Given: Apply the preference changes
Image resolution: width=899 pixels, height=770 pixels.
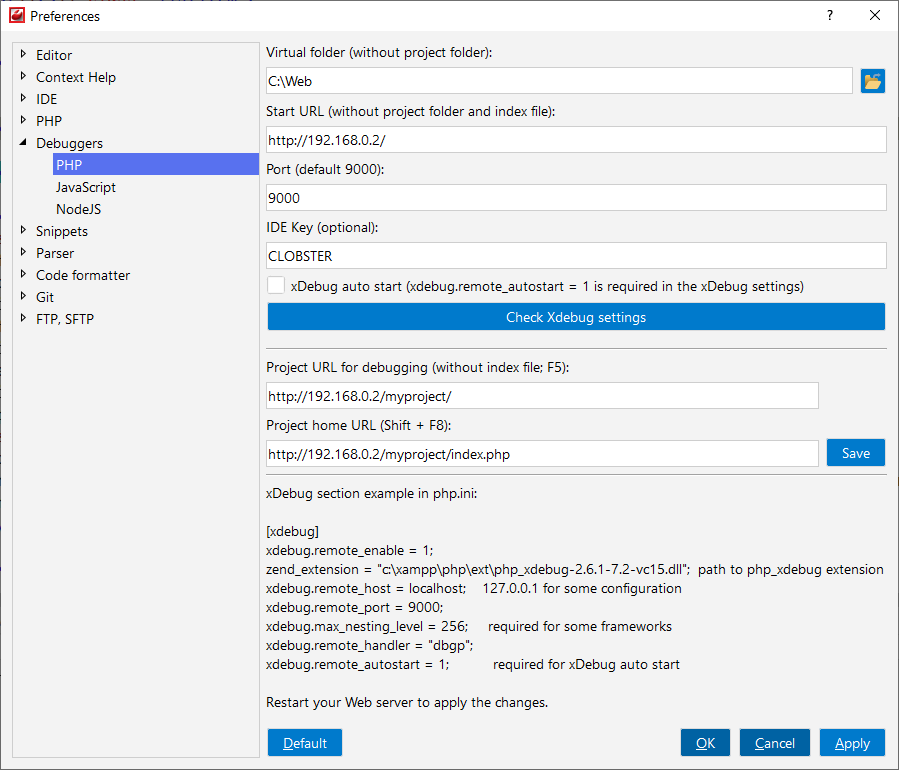Looking at the screenshot, I should (x=852, y=742).
